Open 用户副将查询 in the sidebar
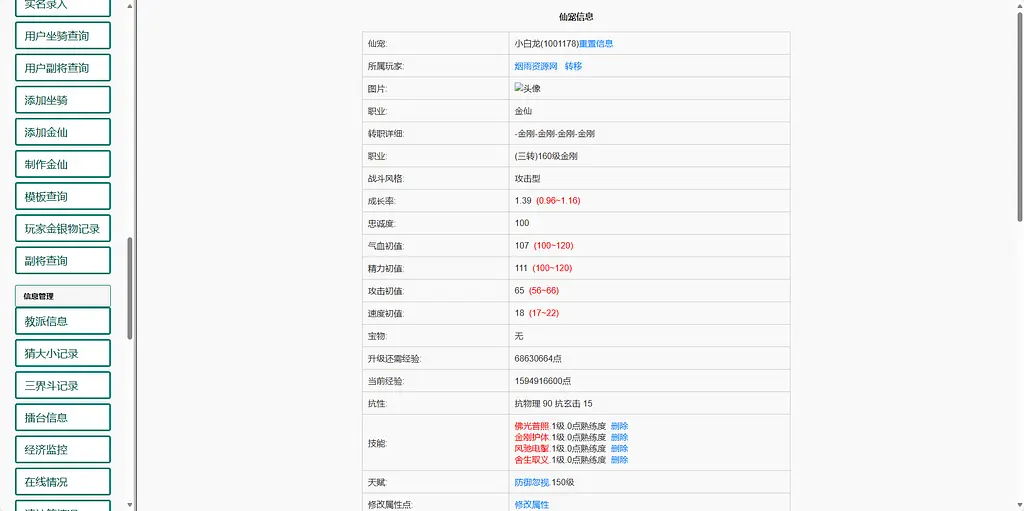The image size is (1024, 511). coord(63,68)
